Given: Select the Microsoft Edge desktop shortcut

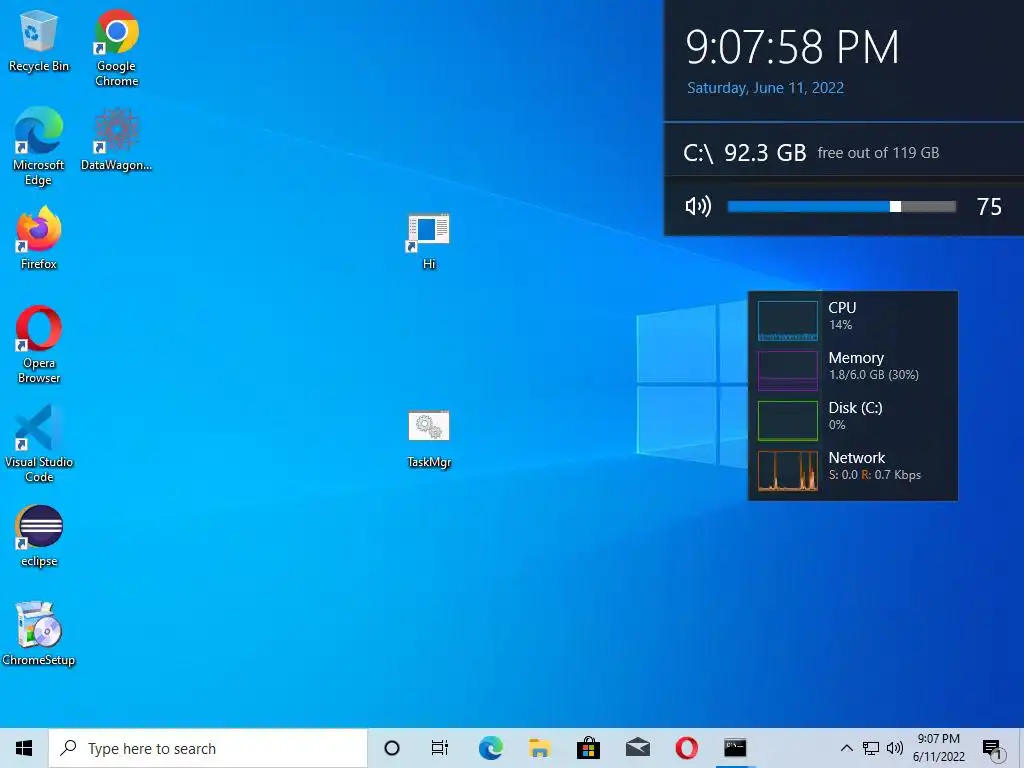Looking at the screenshot, I should 39,146.
